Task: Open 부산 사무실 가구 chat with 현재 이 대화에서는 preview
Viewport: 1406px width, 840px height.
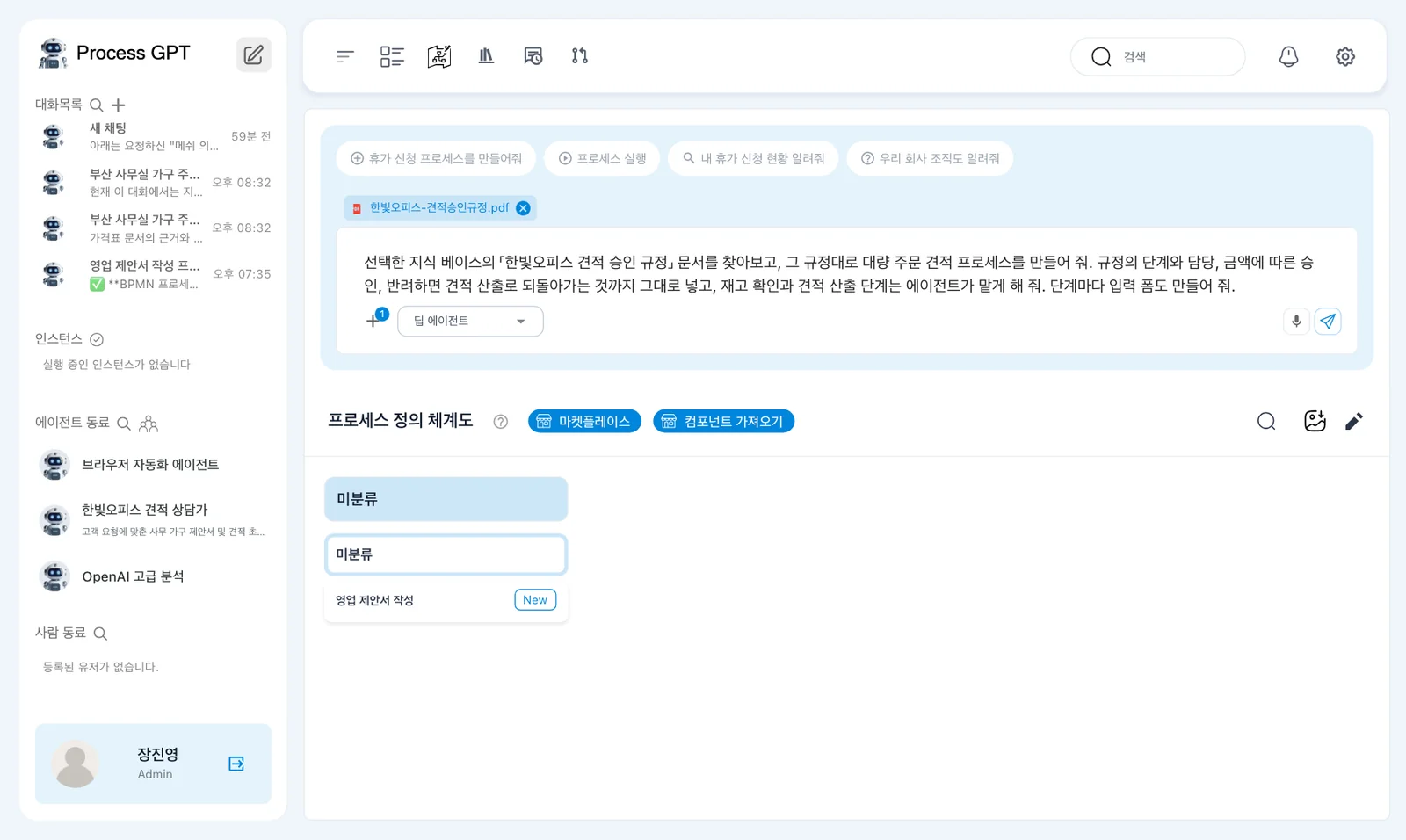Action: (x=154, y=183)
